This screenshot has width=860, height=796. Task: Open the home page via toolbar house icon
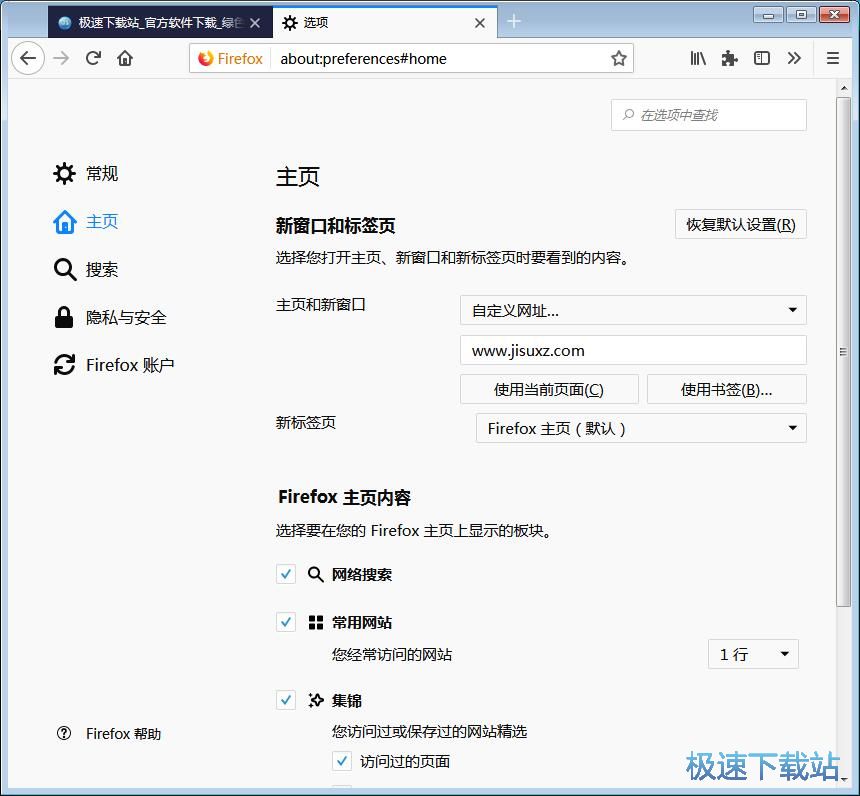point(125,58)
